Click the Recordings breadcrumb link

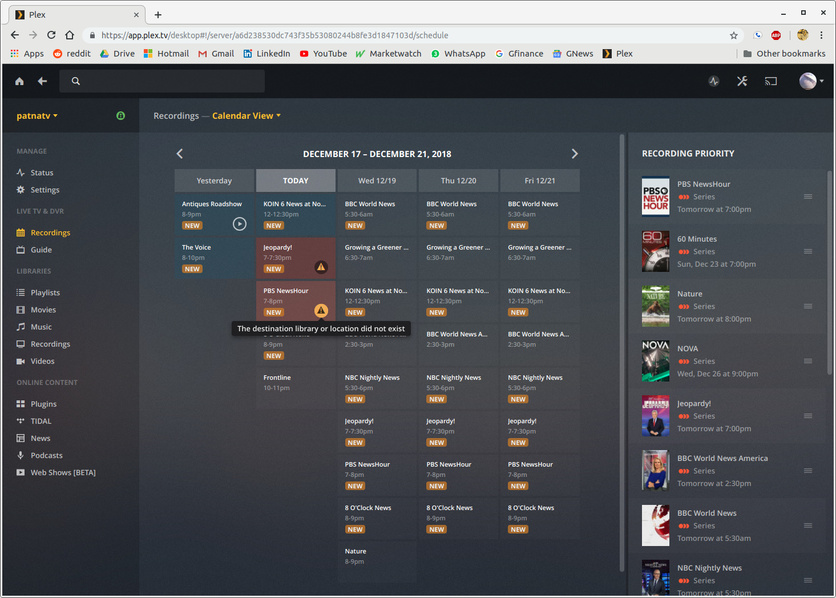pos(176,116)
